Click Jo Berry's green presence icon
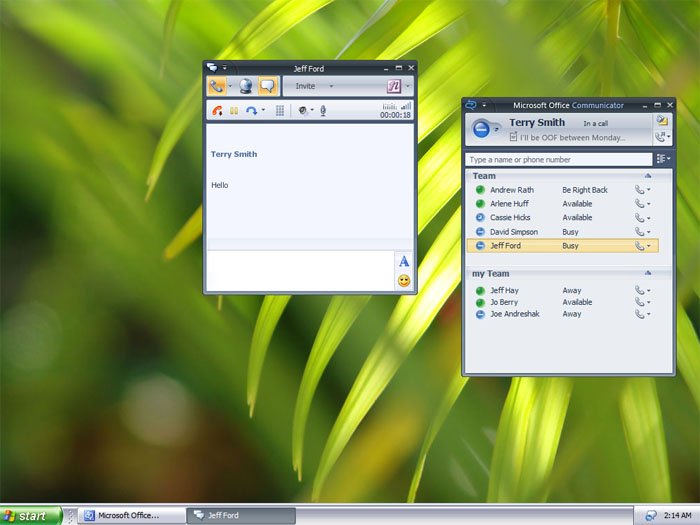The width and height of the screenshot is (700, 525). (x=480, y=302)
